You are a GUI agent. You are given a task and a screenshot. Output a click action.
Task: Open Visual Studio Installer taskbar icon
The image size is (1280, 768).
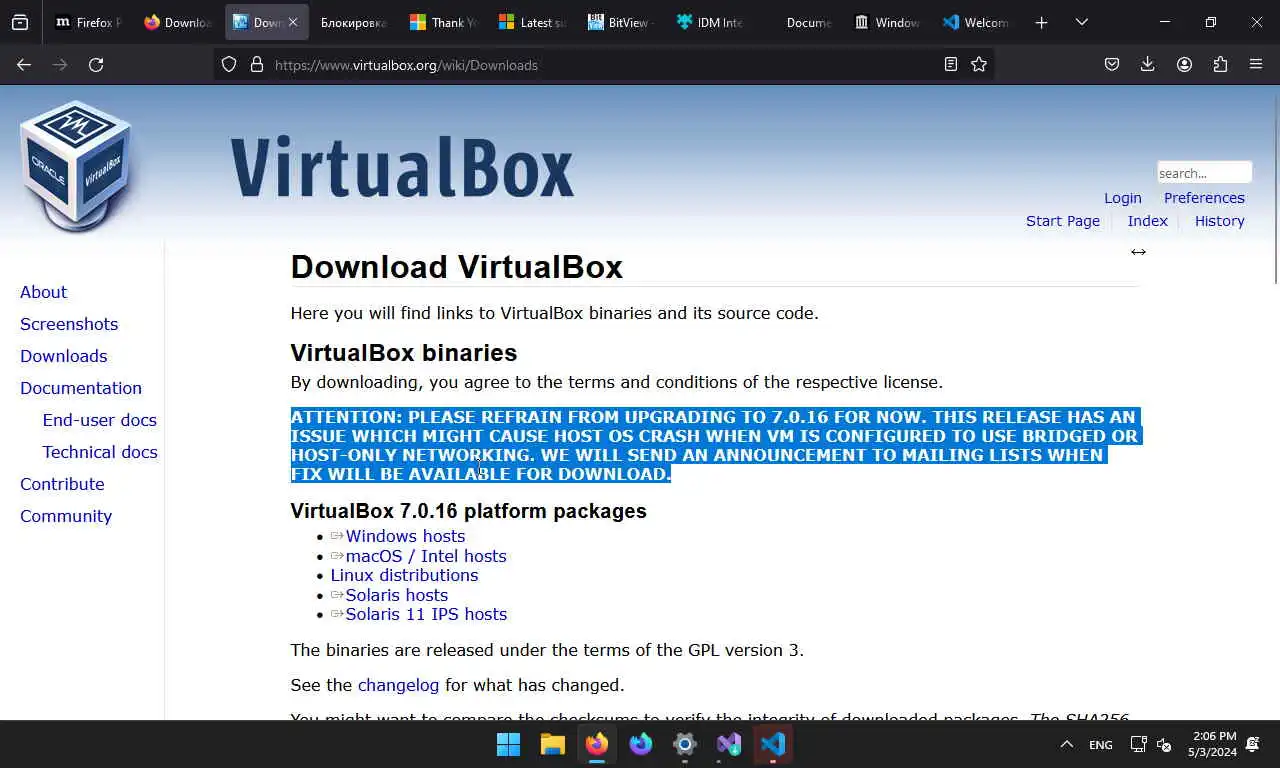729,744
